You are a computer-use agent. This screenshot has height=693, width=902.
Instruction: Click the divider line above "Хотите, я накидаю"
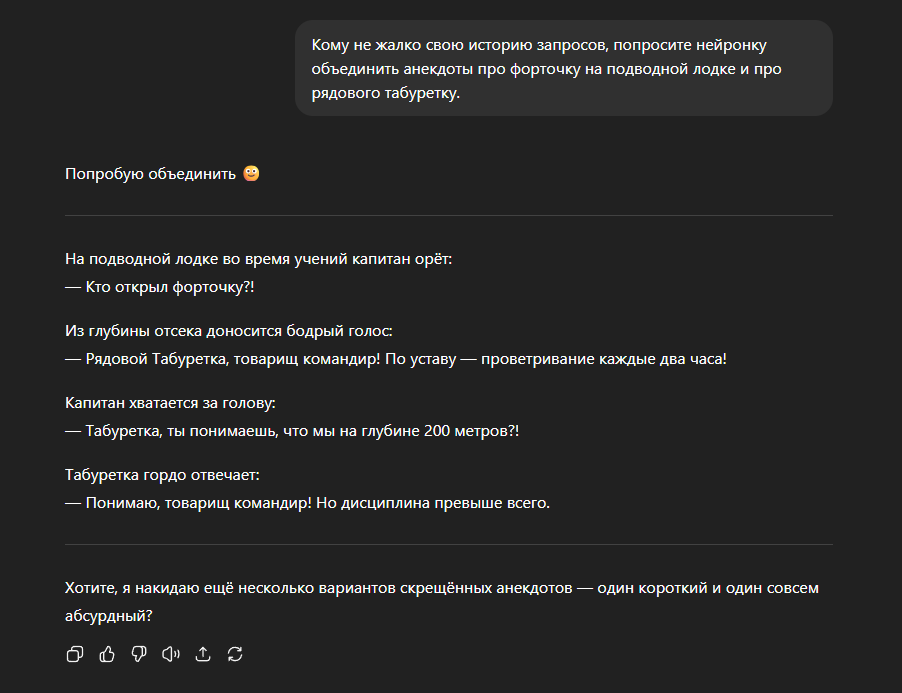click(x=449, y=544)
